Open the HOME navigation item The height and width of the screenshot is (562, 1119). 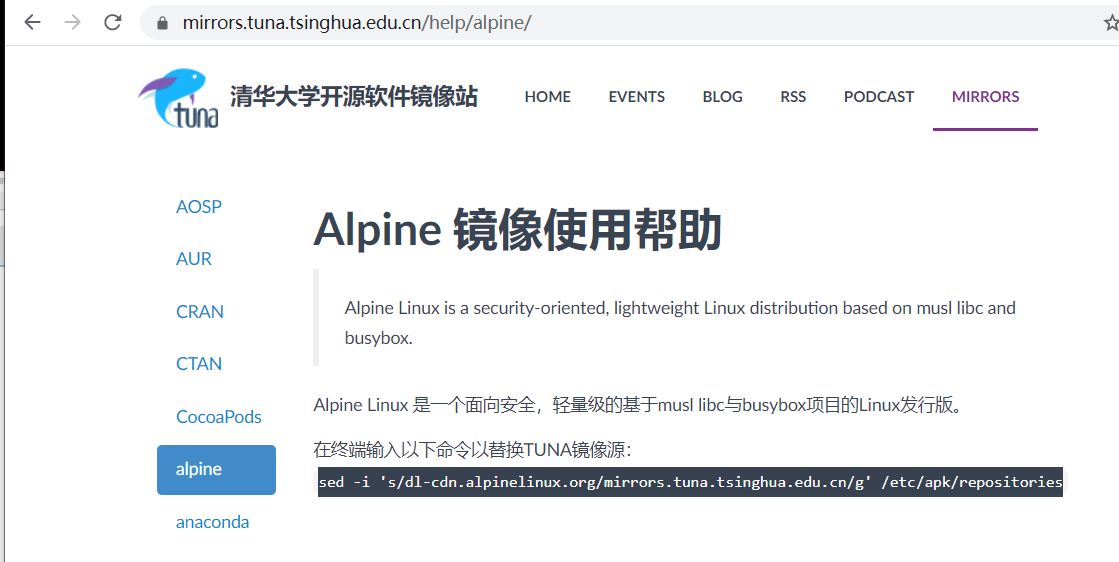tap(547, 97)
